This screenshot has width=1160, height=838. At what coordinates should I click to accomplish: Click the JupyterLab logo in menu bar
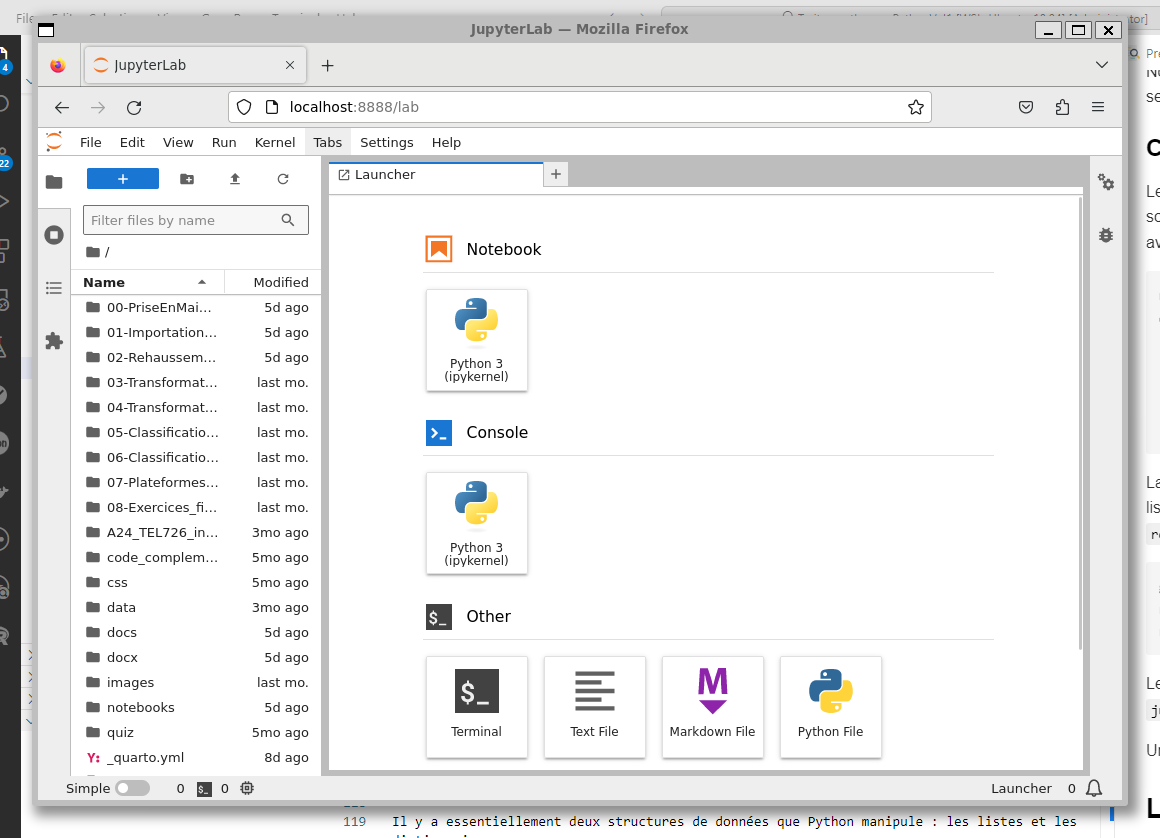point(54,142)
